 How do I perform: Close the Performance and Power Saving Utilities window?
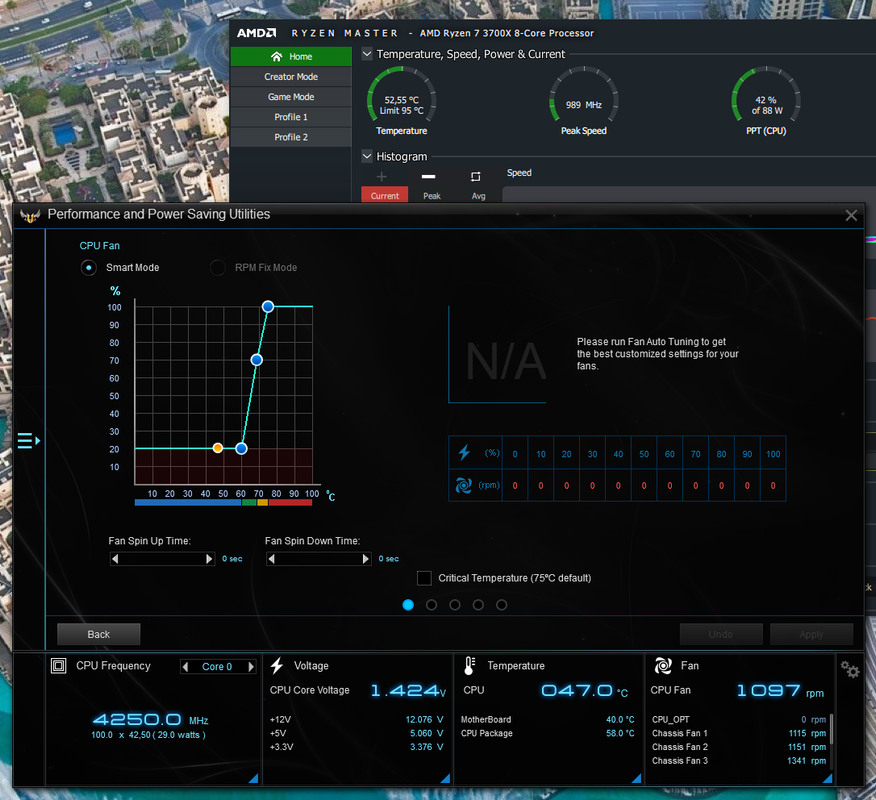pos(851,216)
